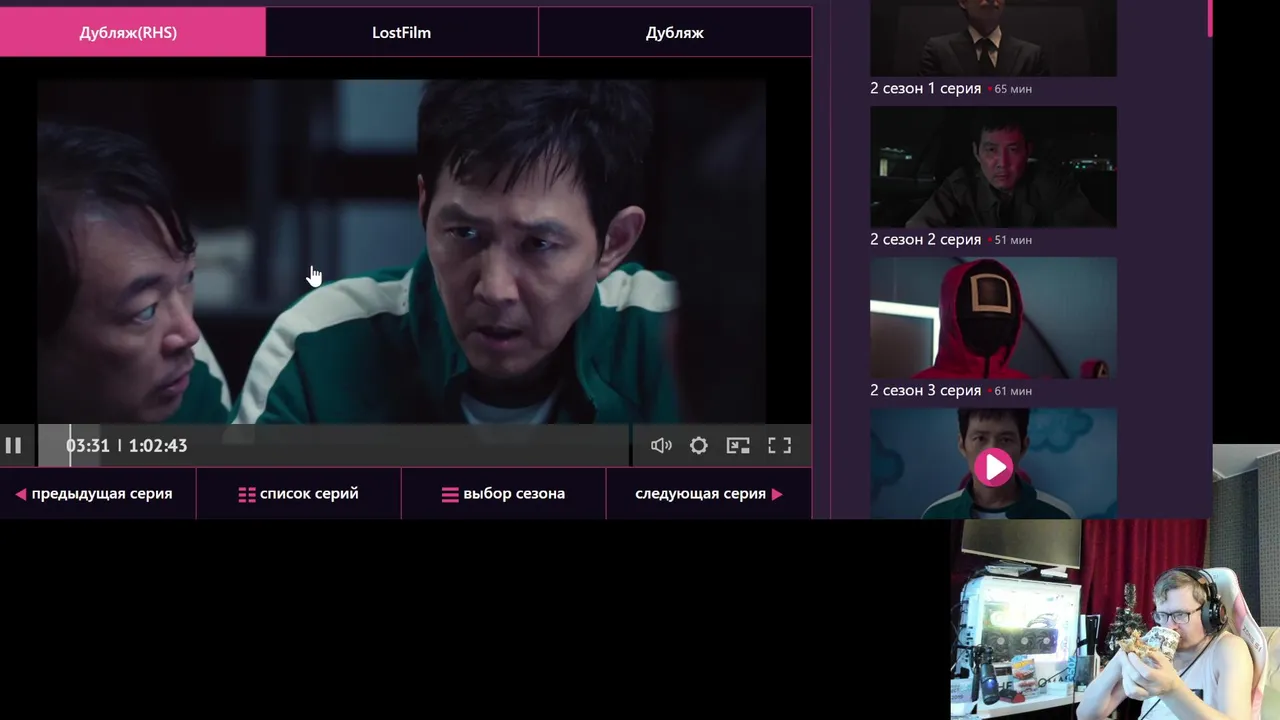Click the '2 сезон 1 серия' title
The width and height of the screenshot is (1280, 720).
925,88
